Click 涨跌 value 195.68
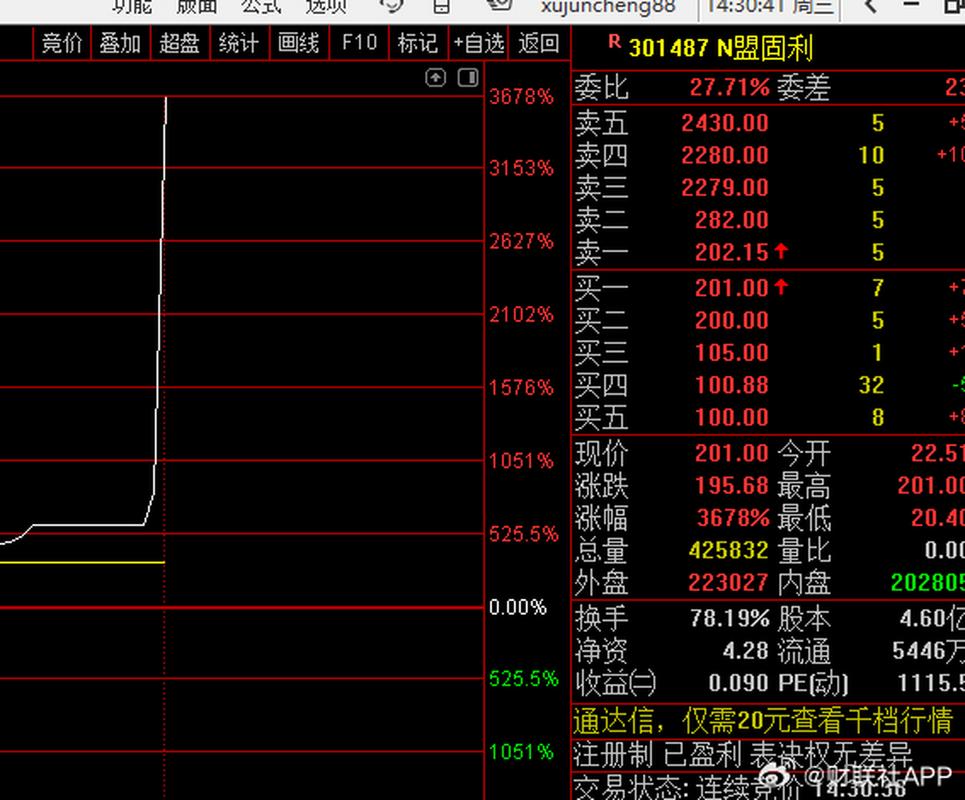 click(732, 486)
